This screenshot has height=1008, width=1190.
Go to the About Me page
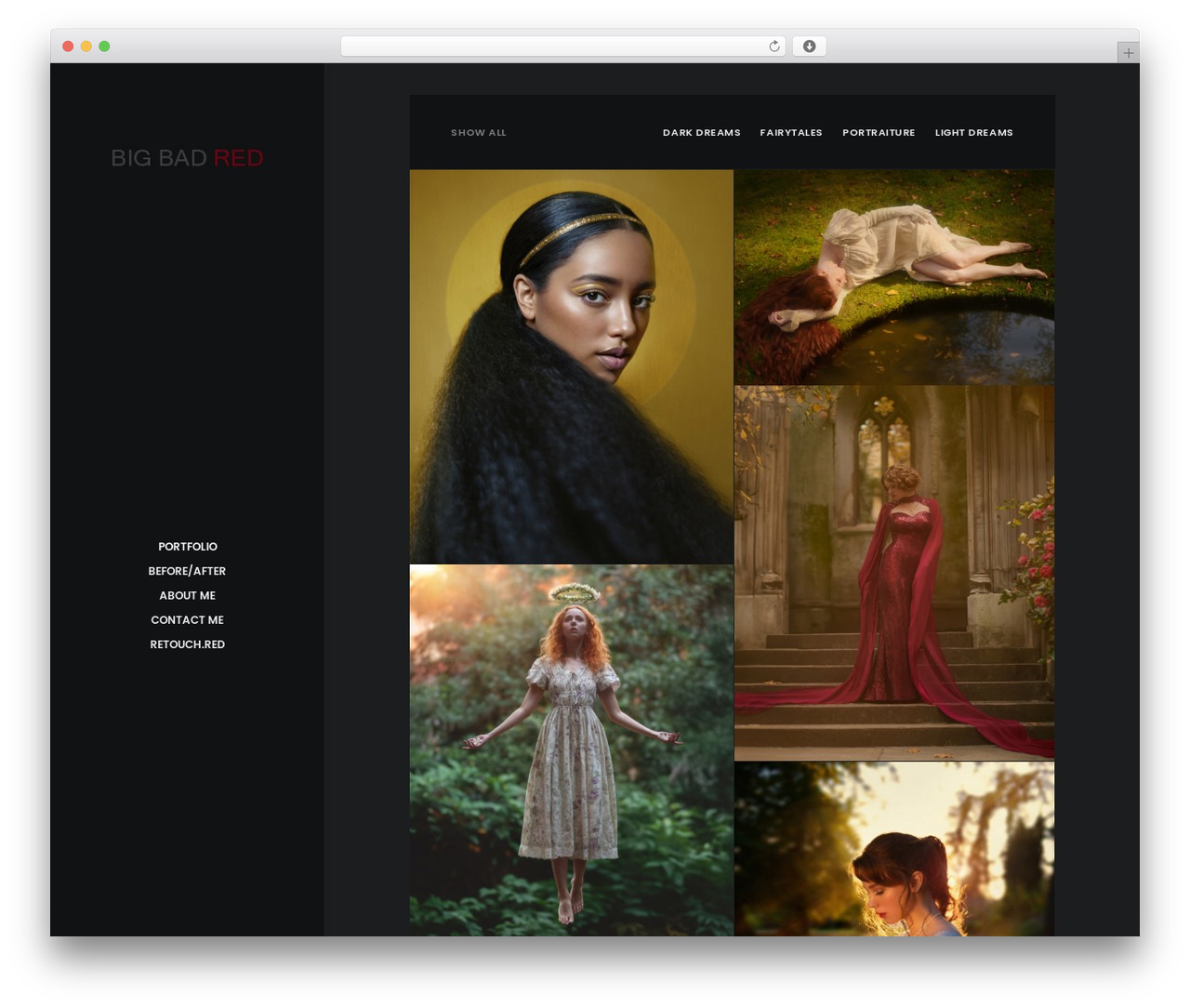(187, 595)
